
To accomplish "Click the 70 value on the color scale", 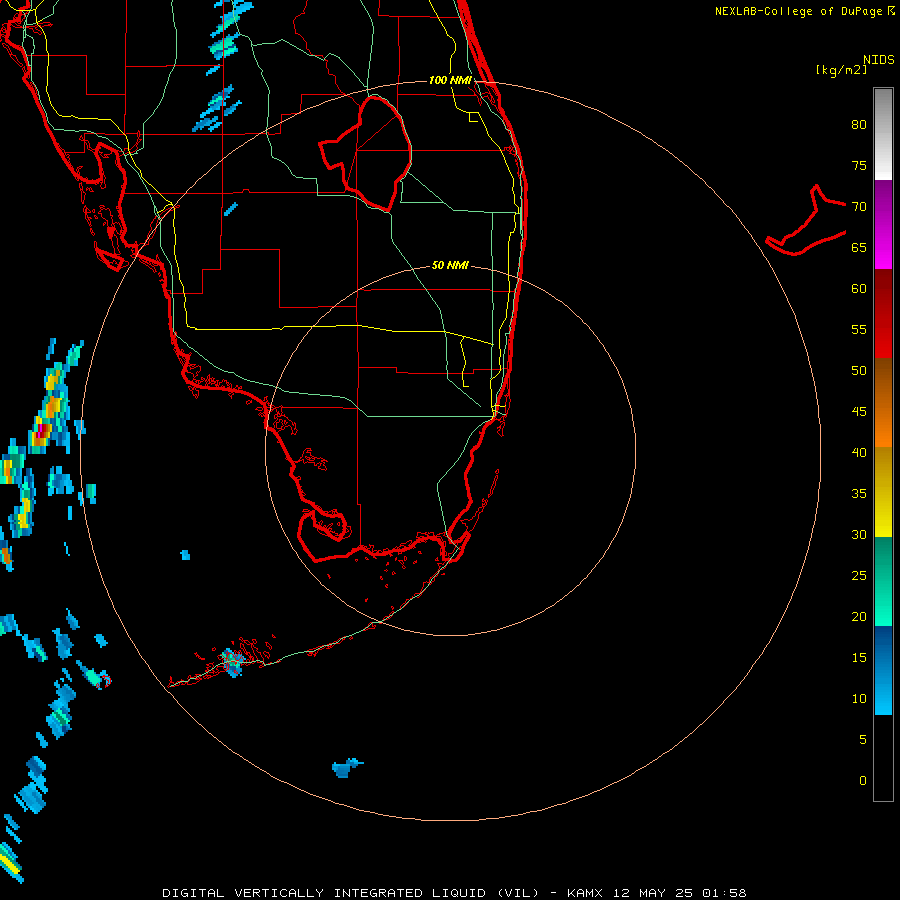I will (x=859, y=207).
